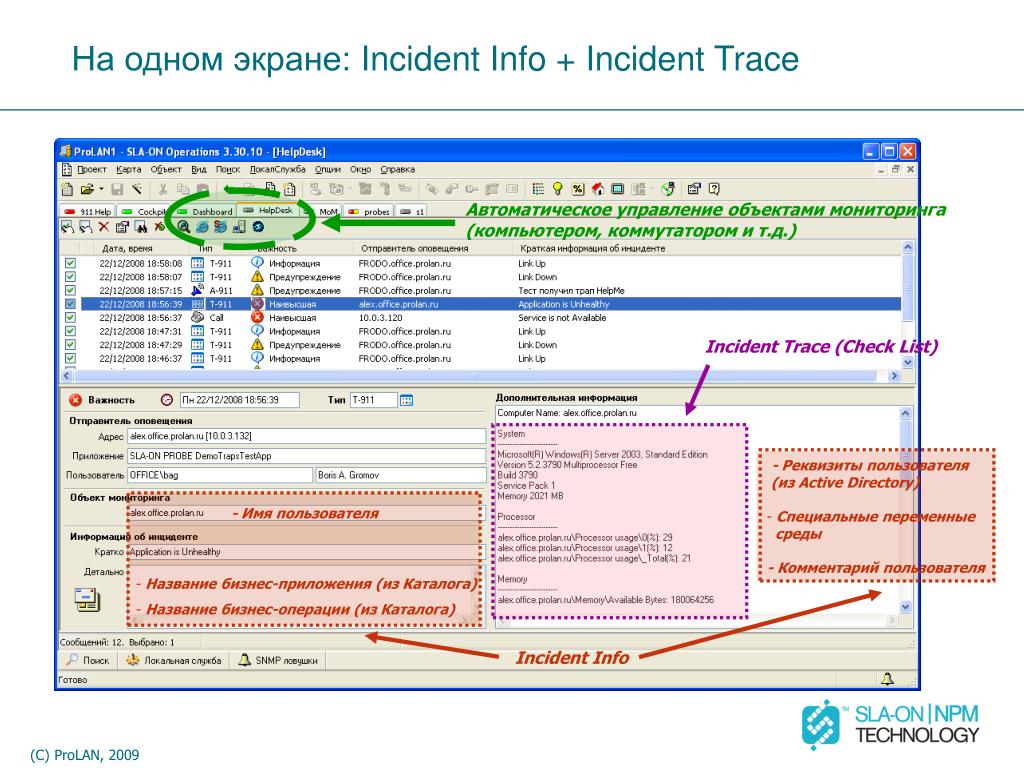Click the email envelopes icon under Детально
The height and width of the screenshot is (768, 1024).
pyautogui.click(x=87, y=600)
